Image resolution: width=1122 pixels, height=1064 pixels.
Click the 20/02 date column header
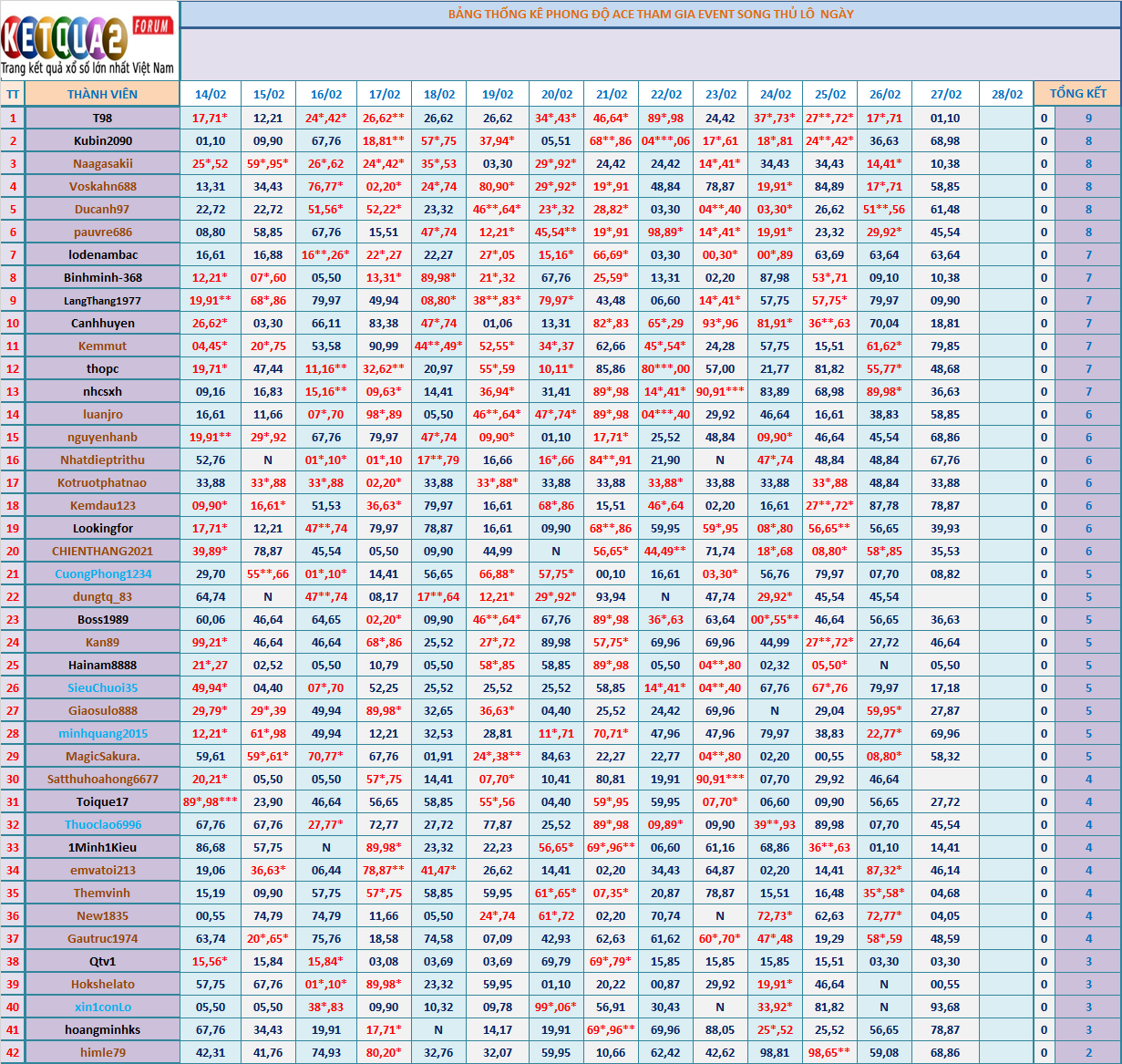[x=557, y=94]
